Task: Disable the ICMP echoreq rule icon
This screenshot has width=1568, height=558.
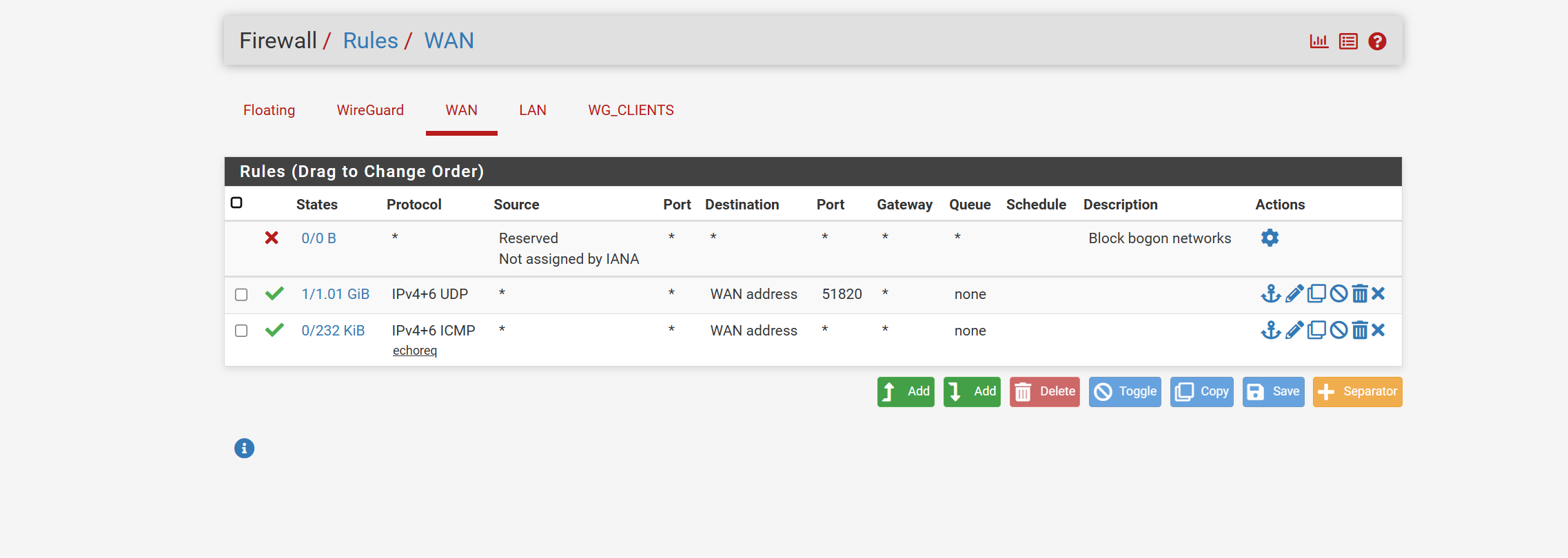Action: coord(1338,331)
